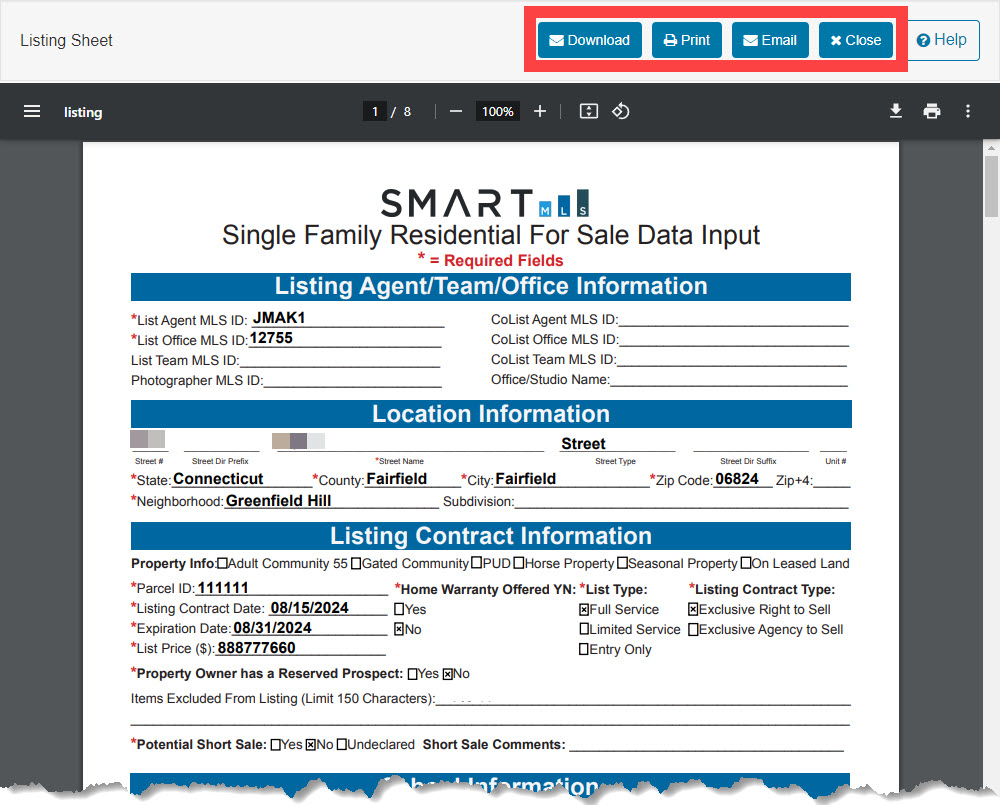The height and width of the screenshot is (805, 1000).
Task: Toggle Reserved Prospect No checkbox
Action: 448,674
